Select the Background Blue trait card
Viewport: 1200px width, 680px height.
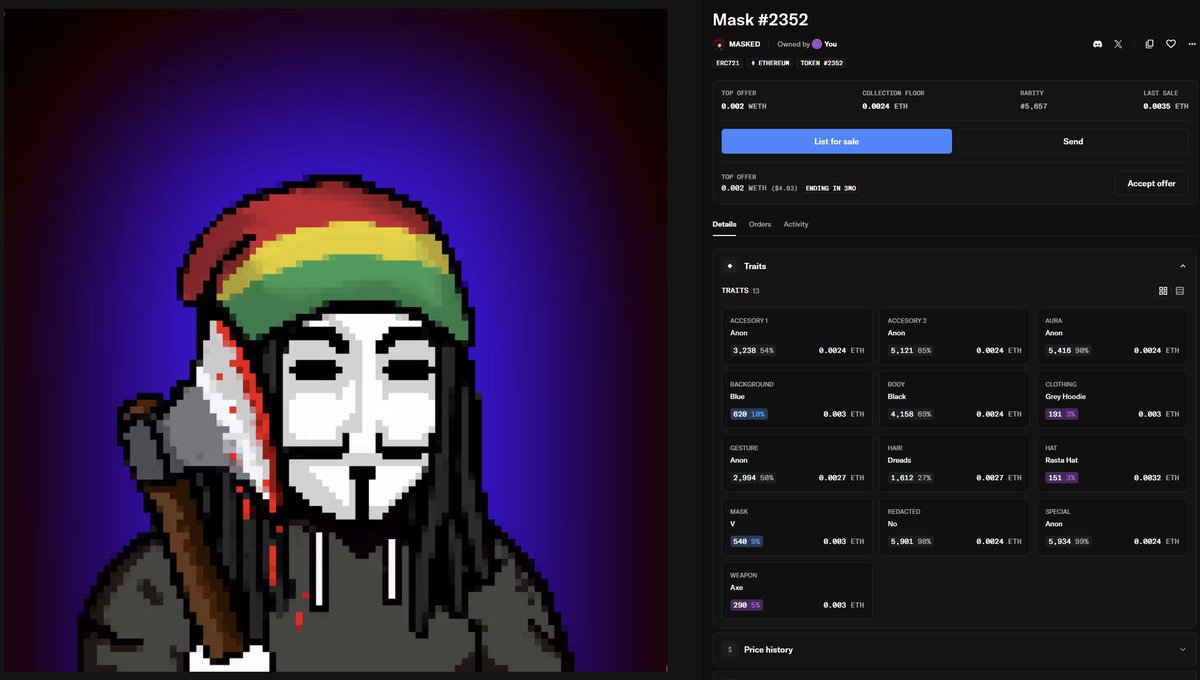(x=797, y=400)
